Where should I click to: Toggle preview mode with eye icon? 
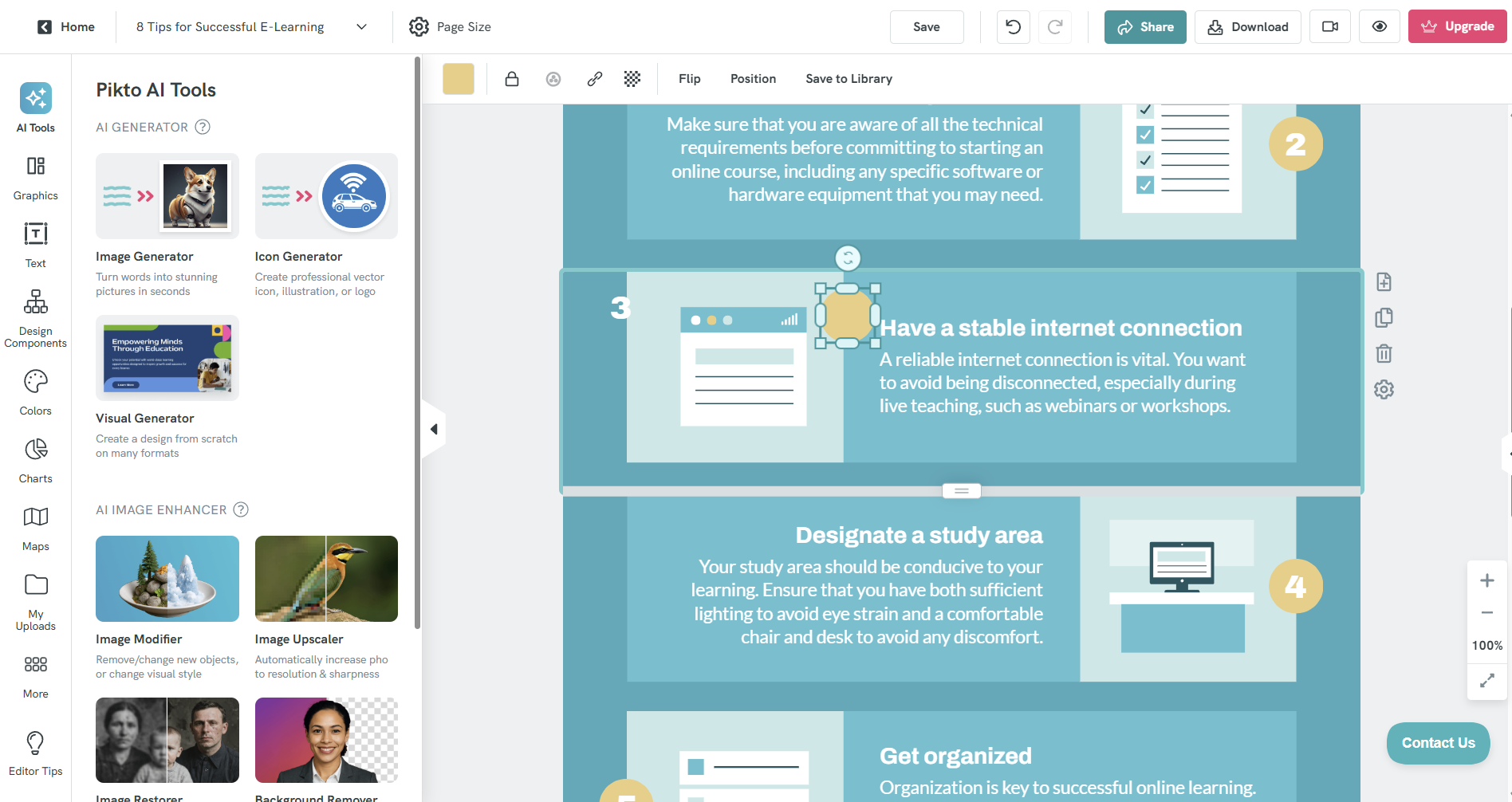point(1379,27)
